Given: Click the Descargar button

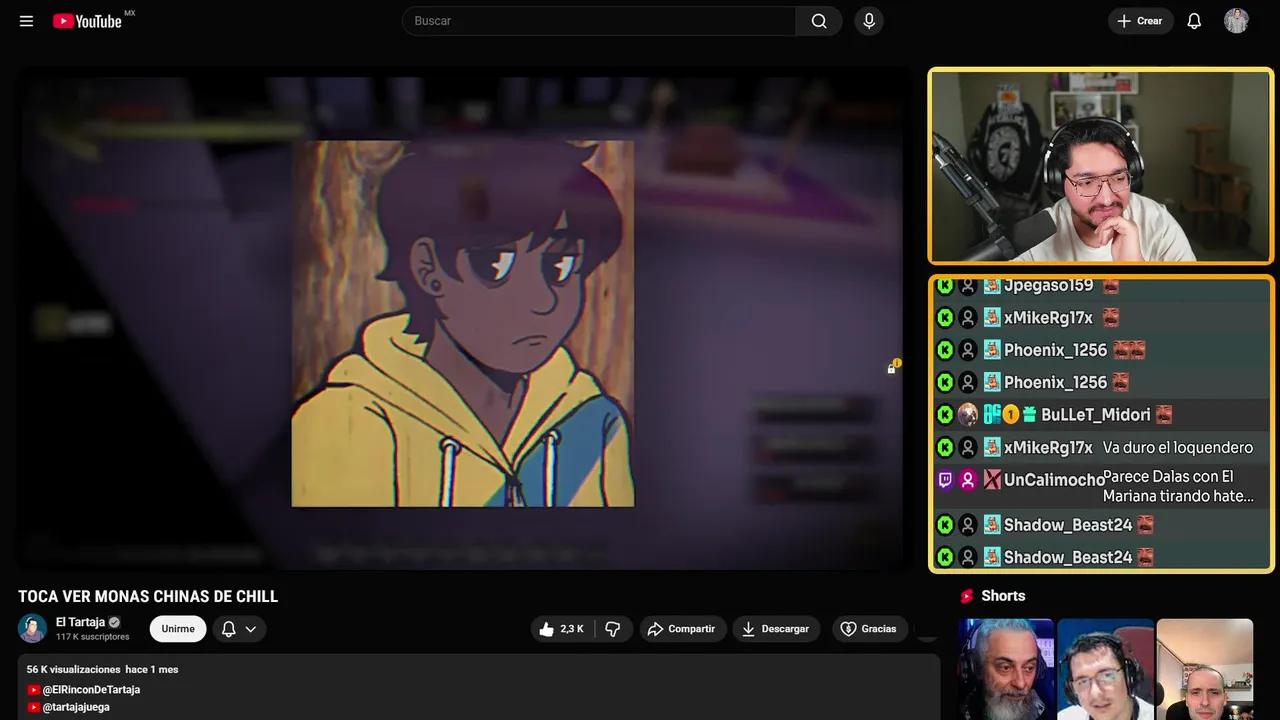Looking at the screenshot, I should 775,629.
